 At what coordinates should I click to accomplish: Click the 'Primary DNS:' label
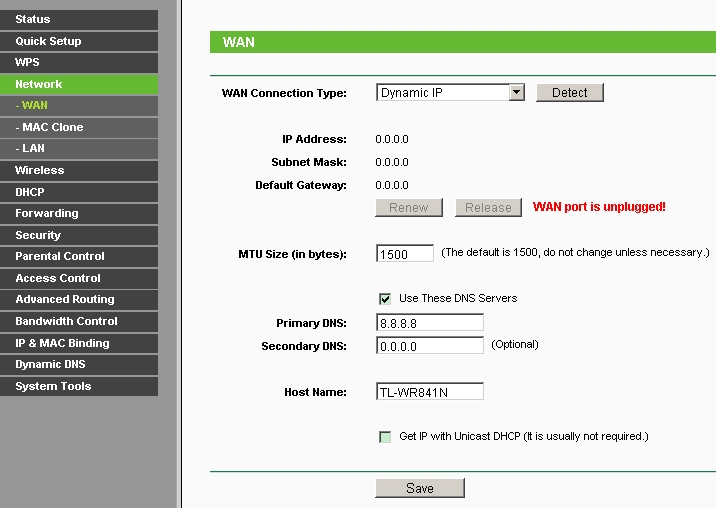click(311, 323)
